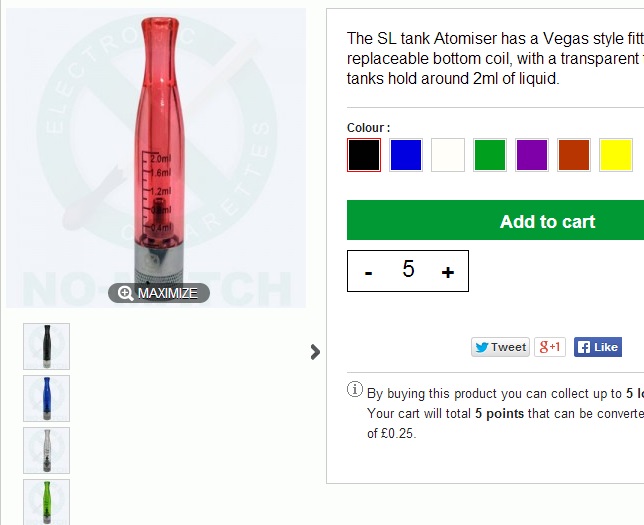Image resolution: width=644 pixels, height=525 pixels.
Task: Open the black atomiser thumbnail
Action: (x=46, y=346)
